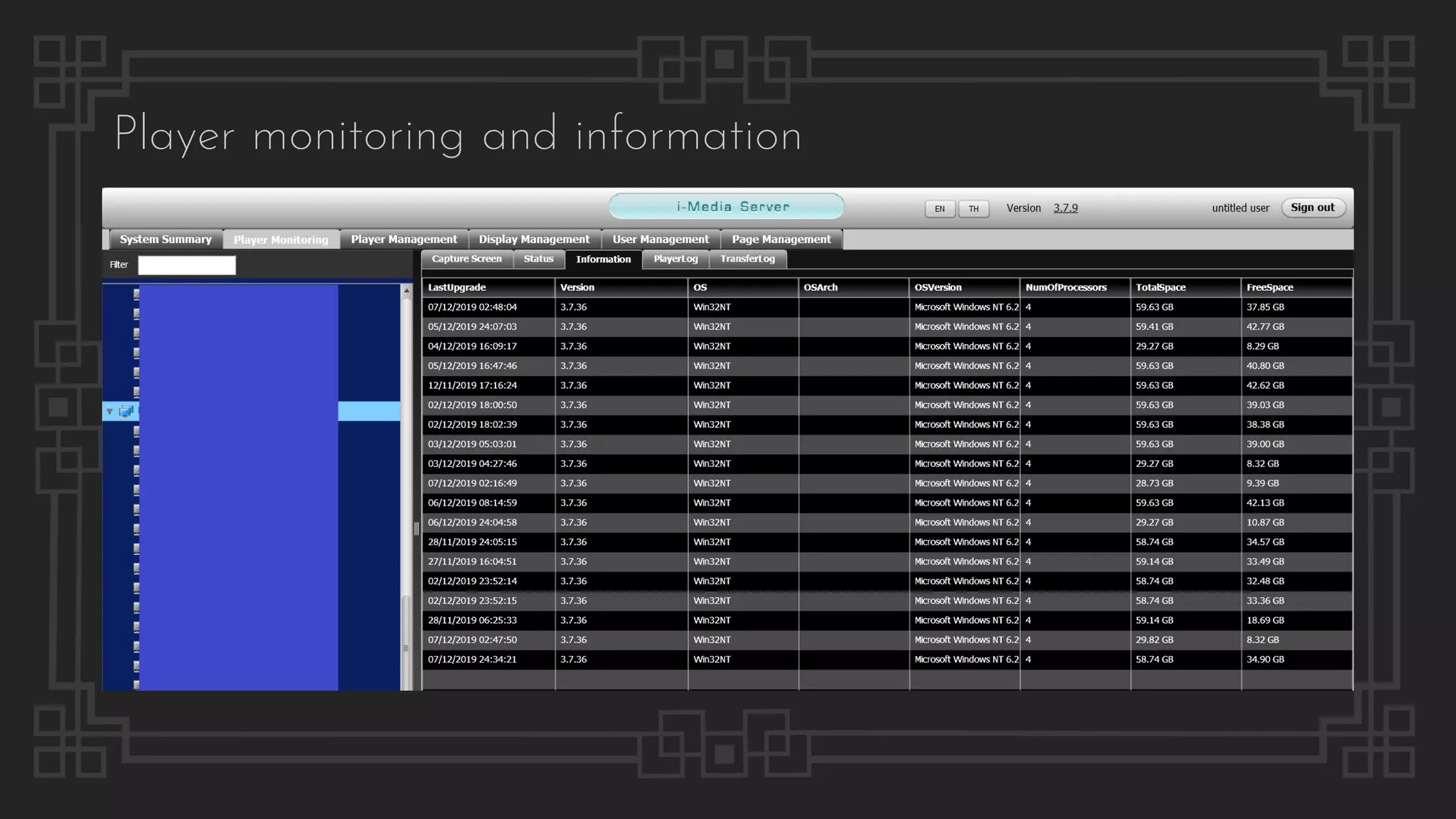Open the System Summary tab
Image resolution: width=1456 pixels, height=819 pixels.
click(166, 240)
